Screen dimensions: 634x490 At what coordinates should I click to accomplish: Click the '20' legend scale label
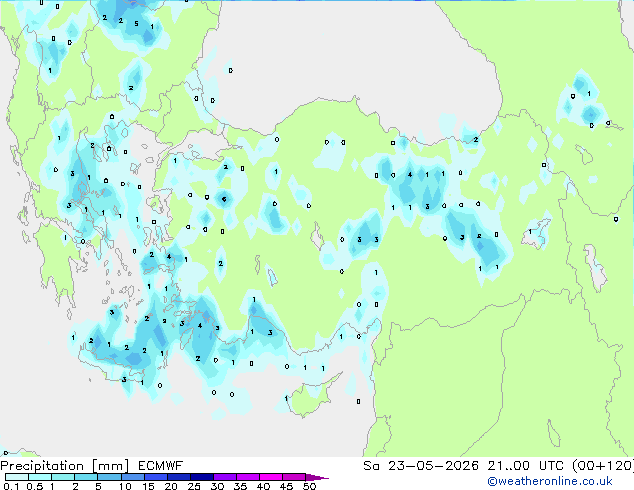point(171,486)
